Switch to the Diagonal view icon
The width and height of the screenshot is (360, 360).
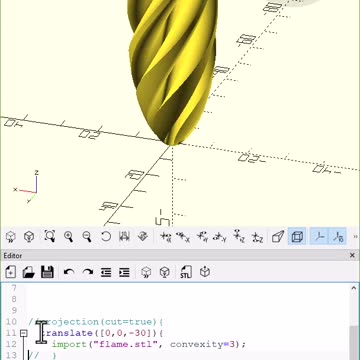[x=143, y=237]
